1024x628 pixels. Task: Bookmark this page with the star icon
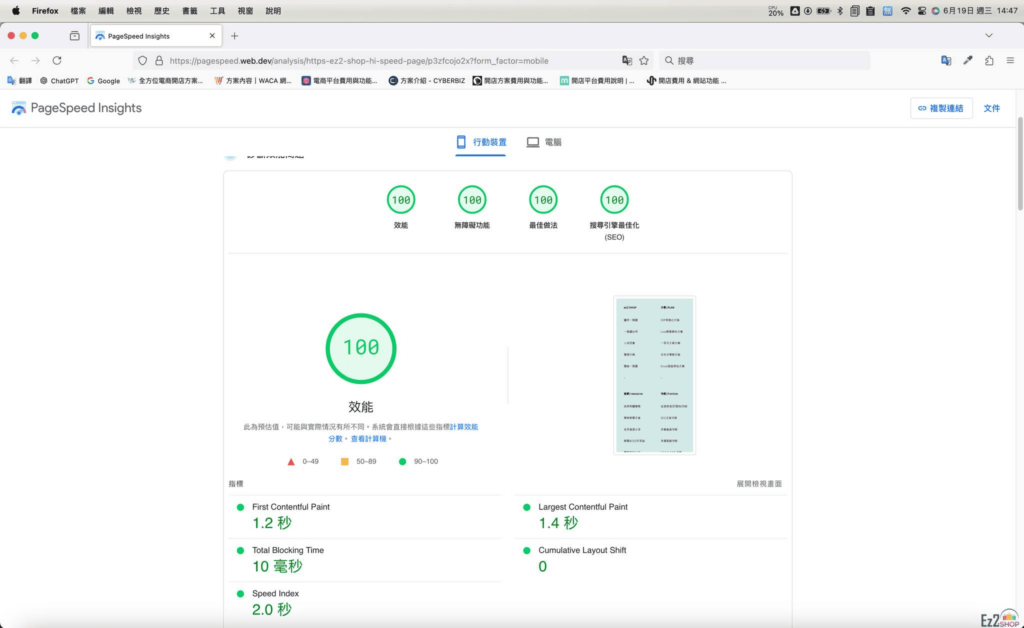644,61
